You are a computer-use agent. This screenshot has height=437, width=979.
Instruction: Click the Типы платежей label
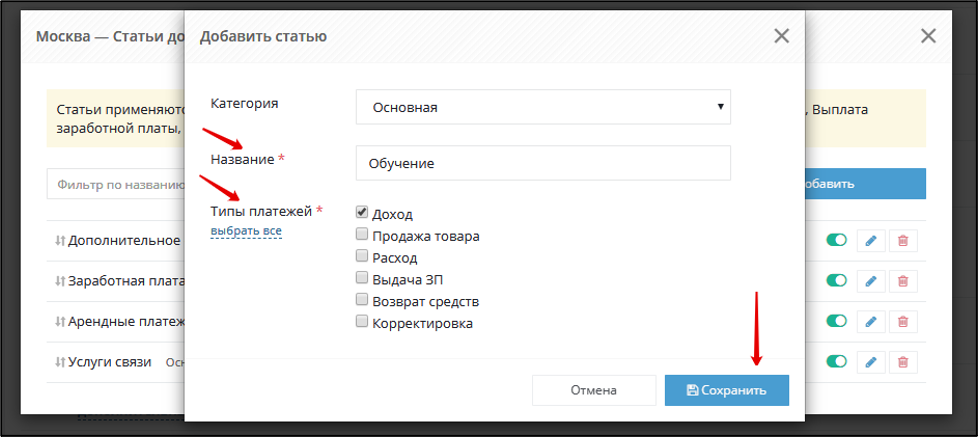click(260, 212)
